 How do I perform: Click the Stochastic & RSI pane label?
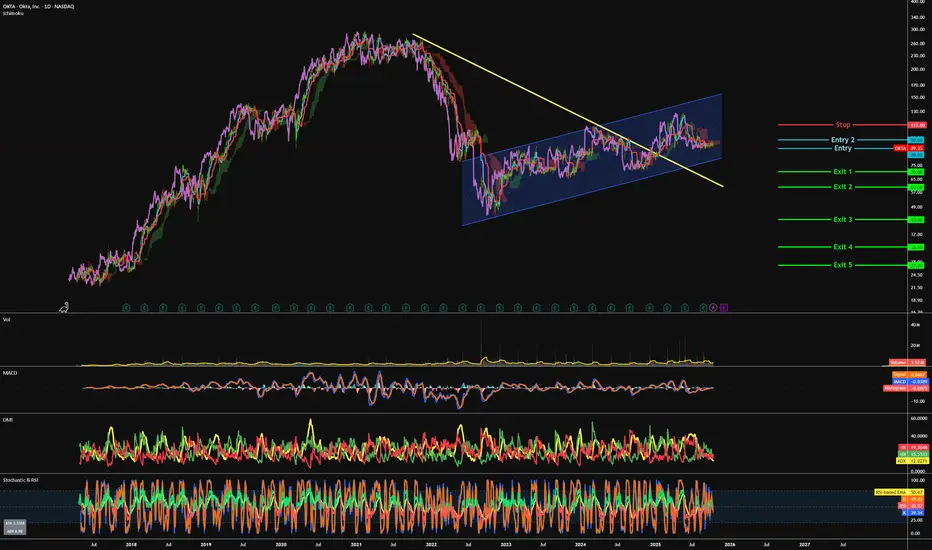[x=21, y=480]
